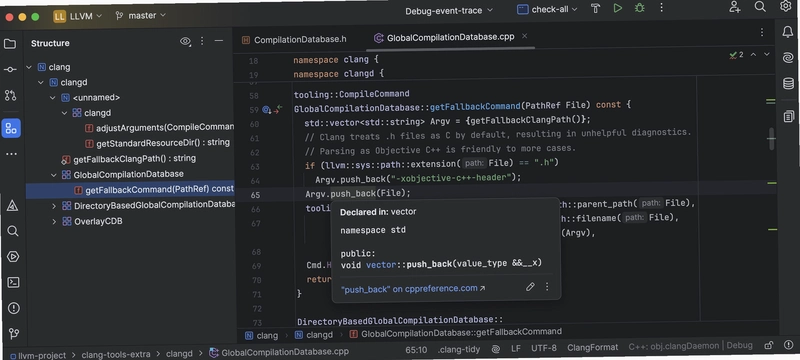The height and width of the screenshot is (360, 800).
Task: Open the AI Assistant spiral icon
Action: [788, 58]
